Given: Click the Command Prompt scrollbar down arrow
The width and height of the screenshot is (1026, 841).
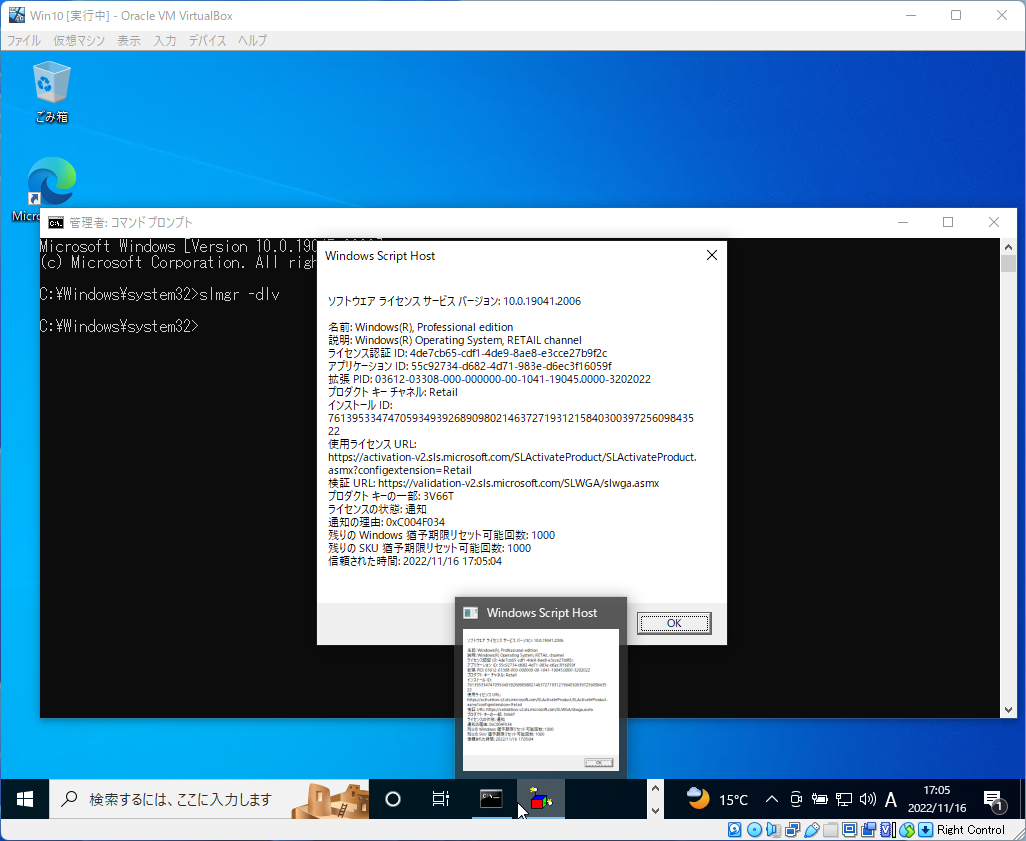Looking at the screenshot, I should coord(1008,710).
